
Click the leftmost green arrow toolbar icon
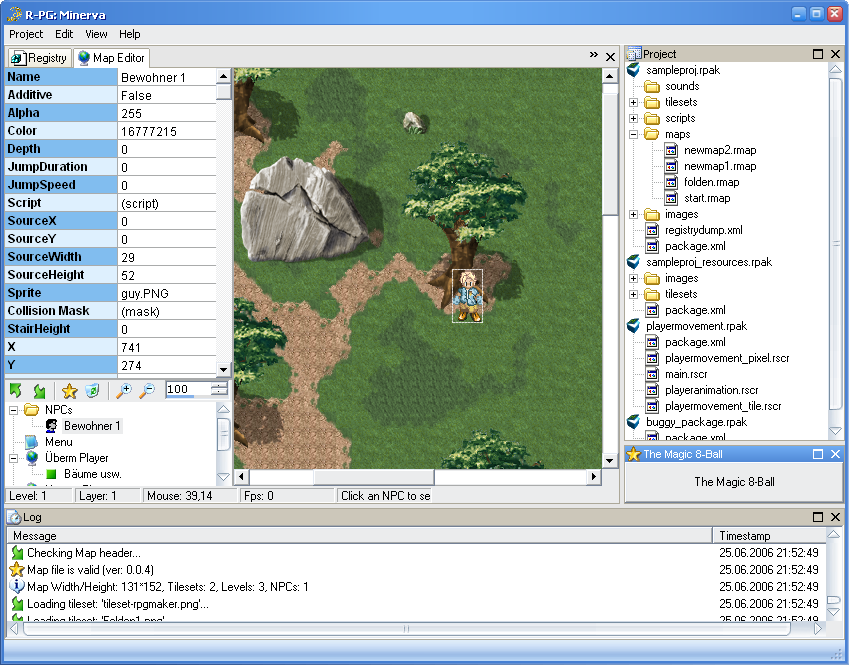pos(16,390)
